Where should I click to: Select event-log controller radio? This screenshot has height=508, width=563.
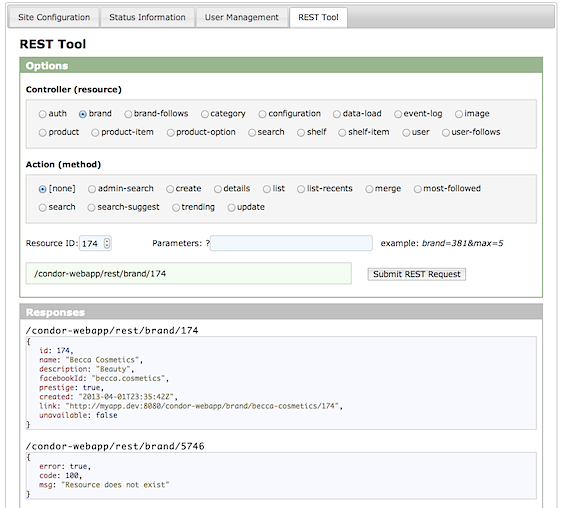[398, 114]
